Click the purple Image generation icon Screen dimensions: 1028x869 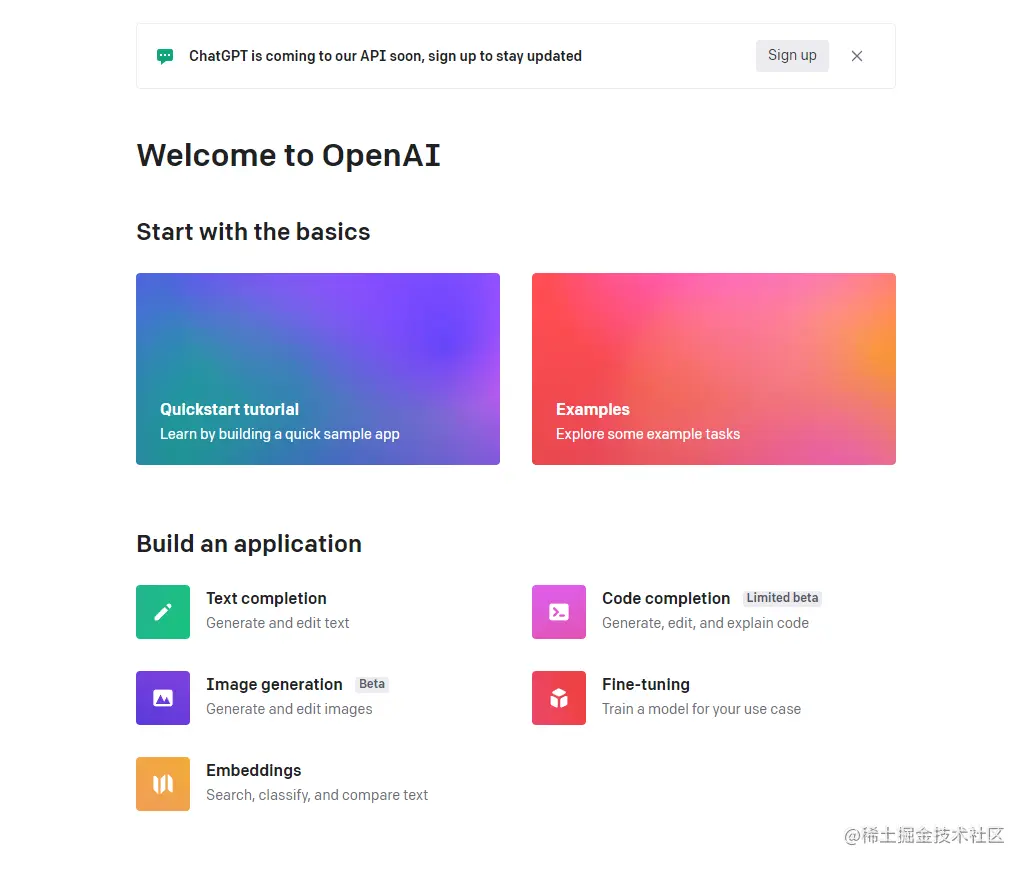tap(163, 698)
